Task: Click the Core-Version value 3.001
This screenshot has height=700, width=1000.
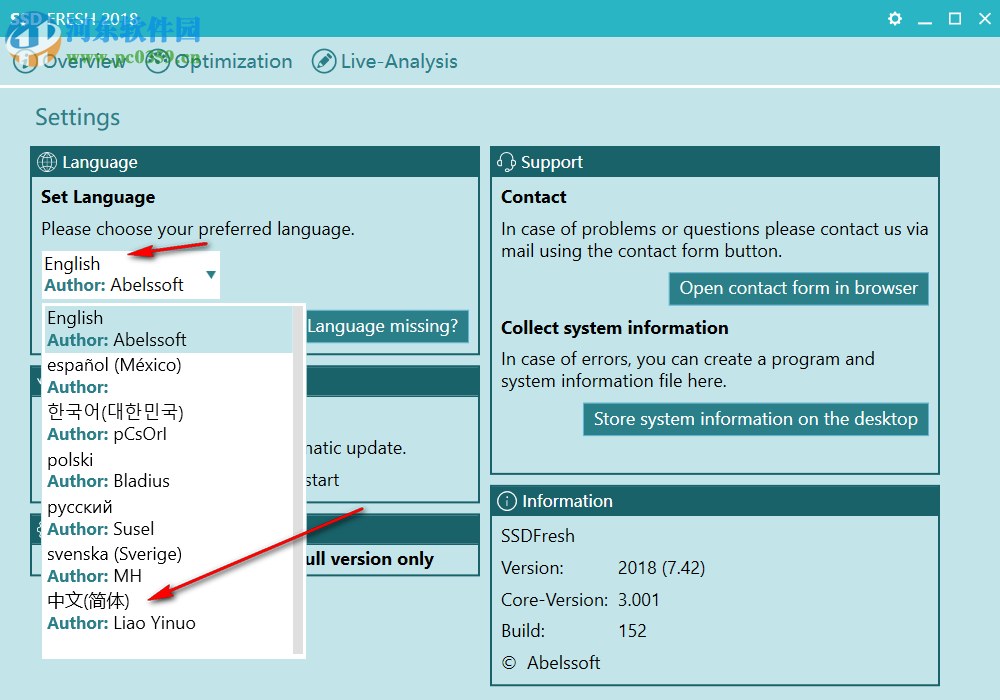Action: 638,600
